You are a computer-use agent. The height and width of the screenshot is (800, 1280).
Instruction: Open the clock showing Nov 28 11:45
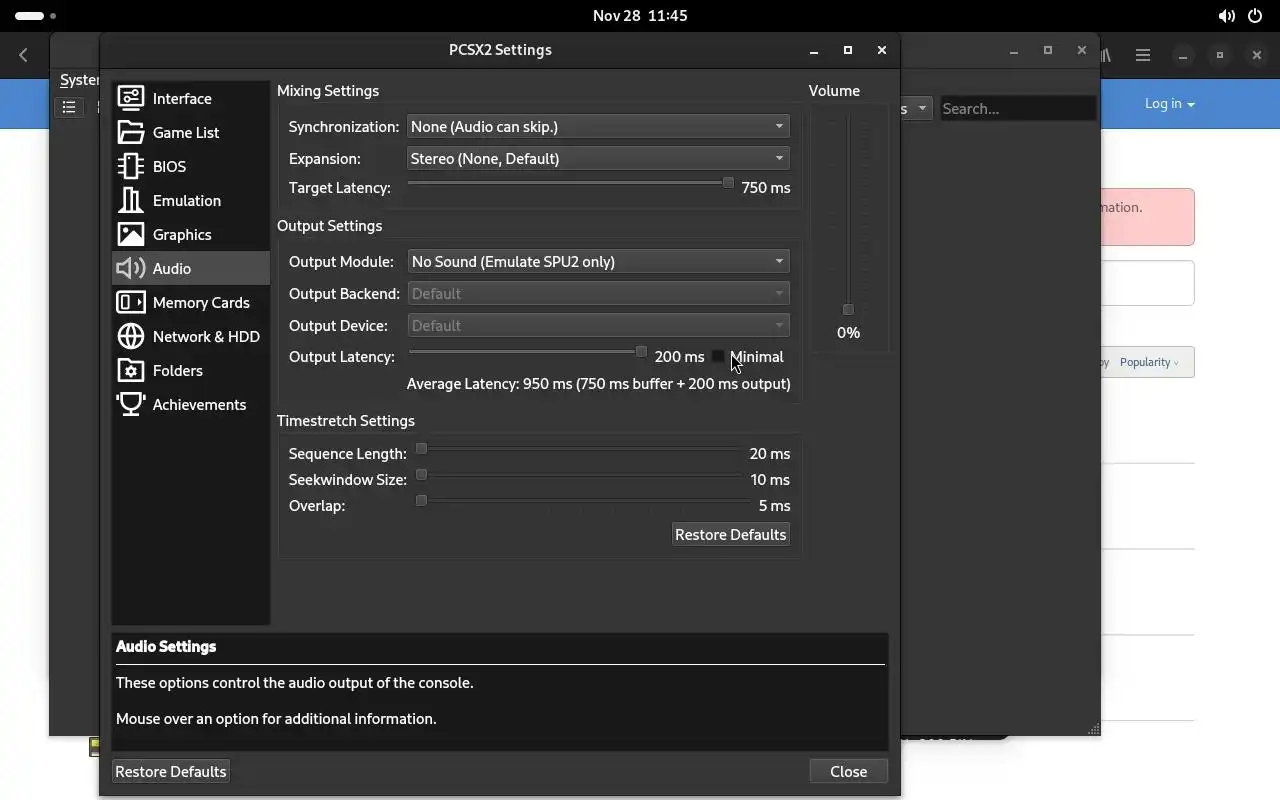click(x=640, y=16)
